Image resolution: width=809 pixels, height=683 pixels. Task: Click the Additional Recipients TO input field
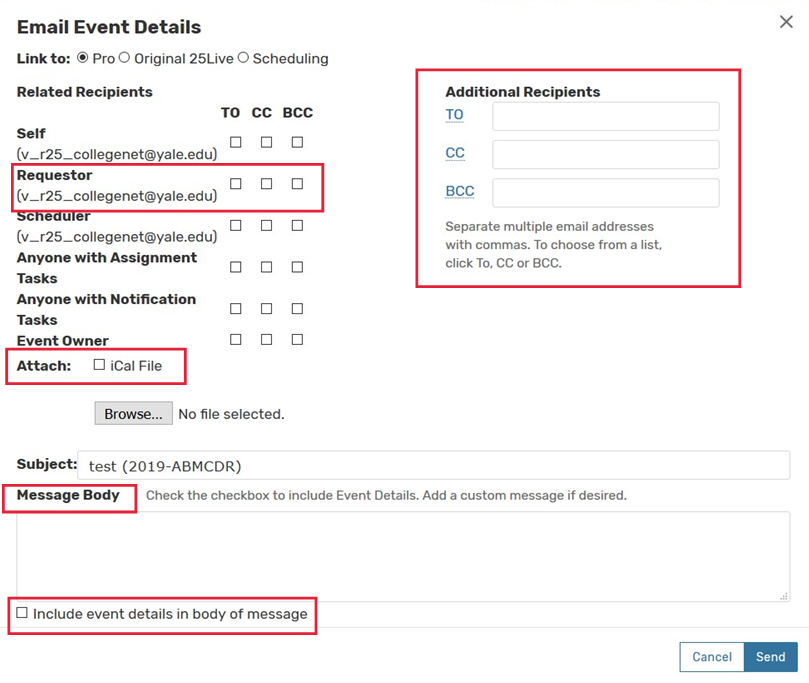click(605, 116)
